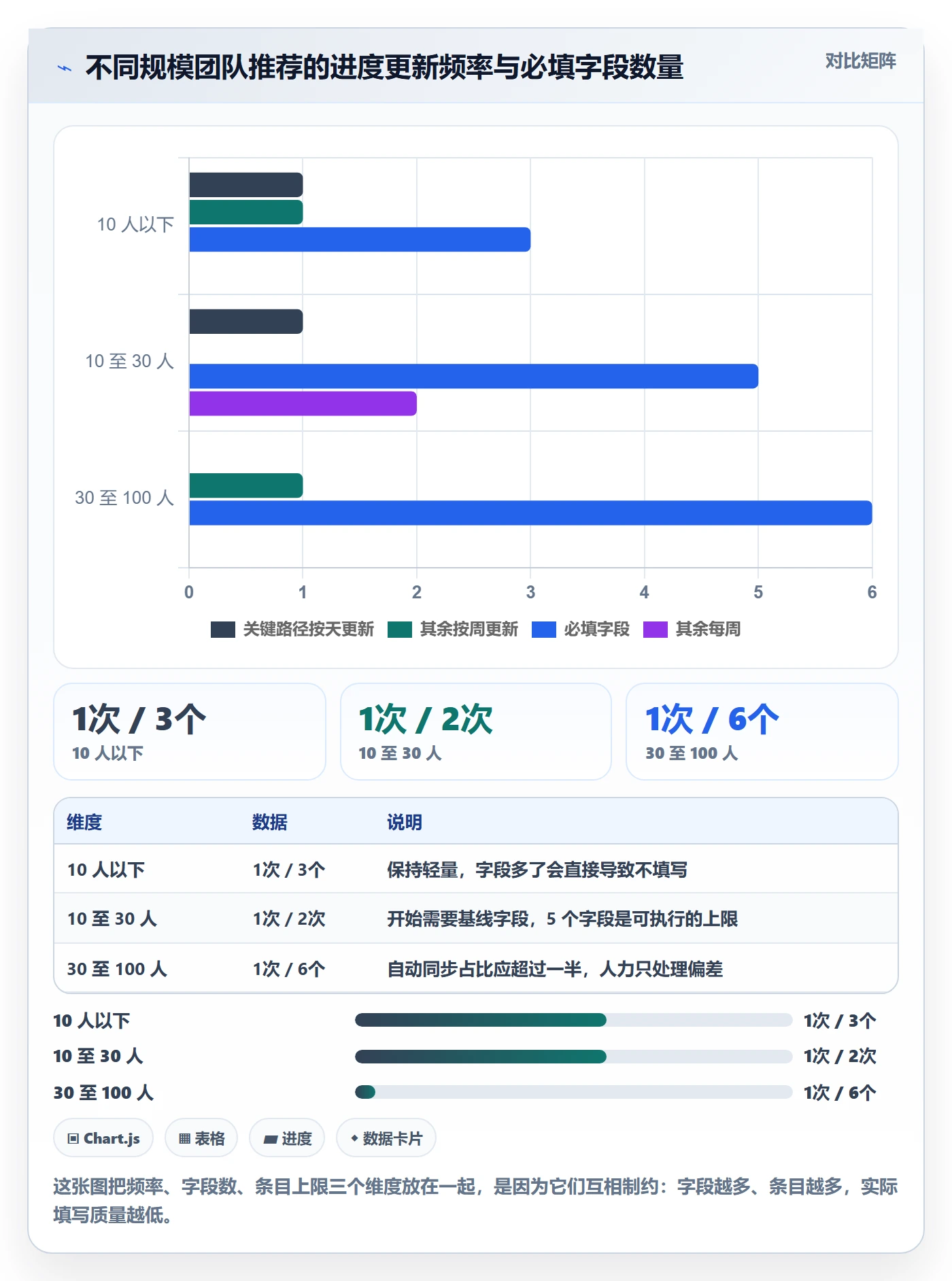Select table cell 开始需要基线字段，5 个字段是可执行的上限
This screenshot has width=952, height=1281.
562,919
